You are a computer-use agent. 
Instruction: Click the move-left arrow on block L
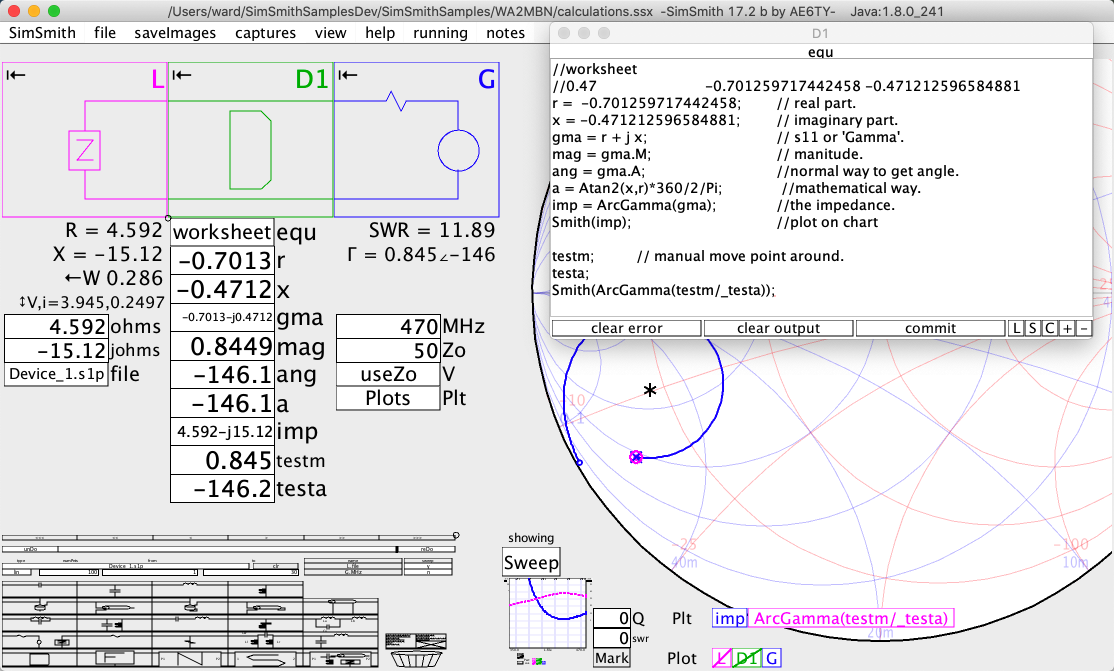(16, 75)
